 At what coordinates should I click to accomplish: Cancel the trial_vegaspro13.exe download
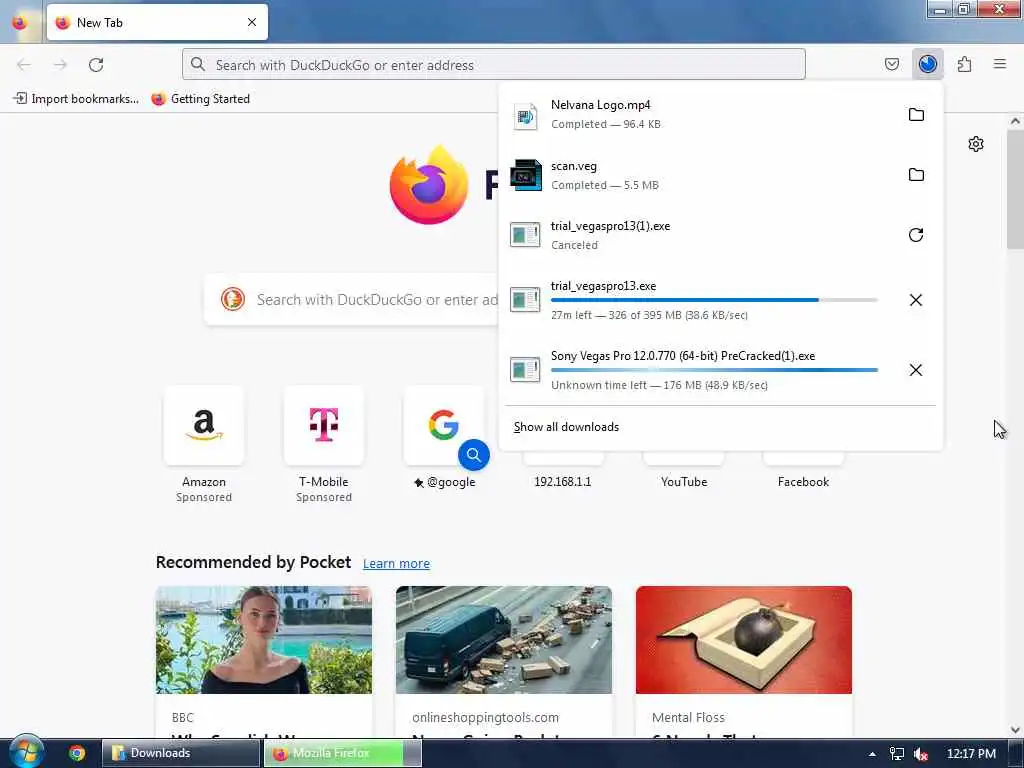[916, 300]
